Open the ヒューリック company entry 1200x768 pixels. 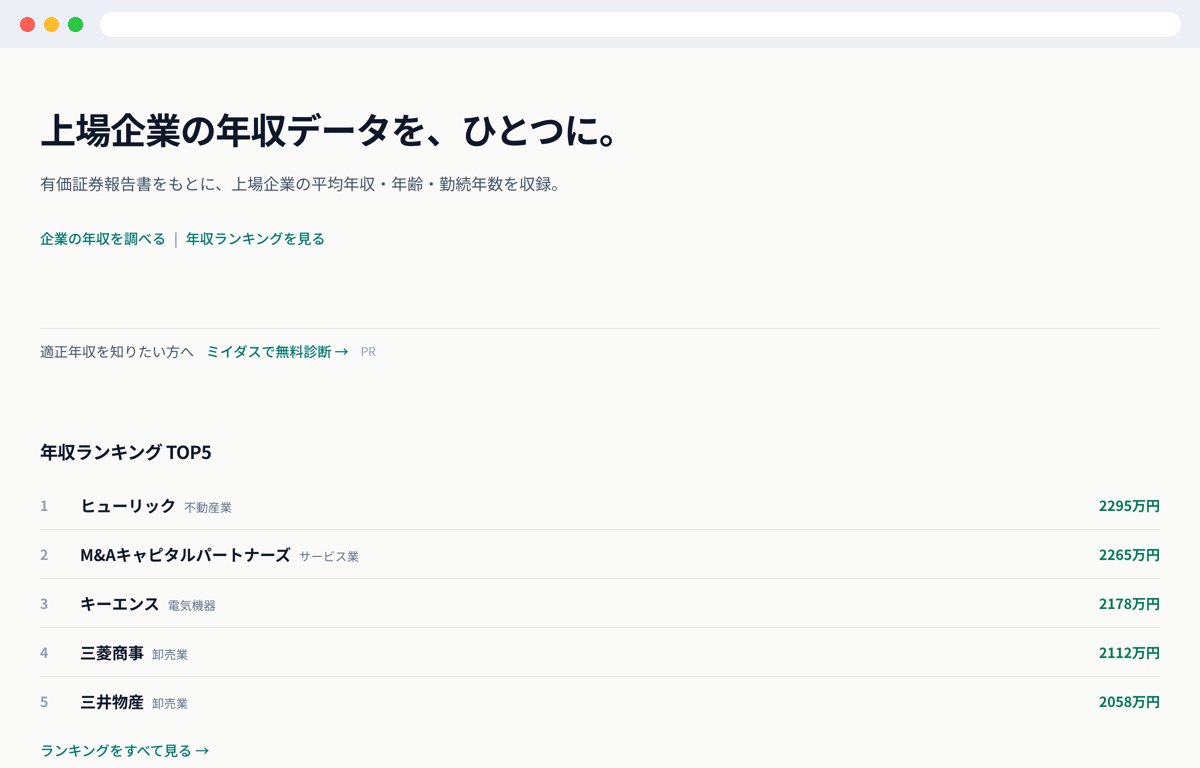click(x=128, y=506)
